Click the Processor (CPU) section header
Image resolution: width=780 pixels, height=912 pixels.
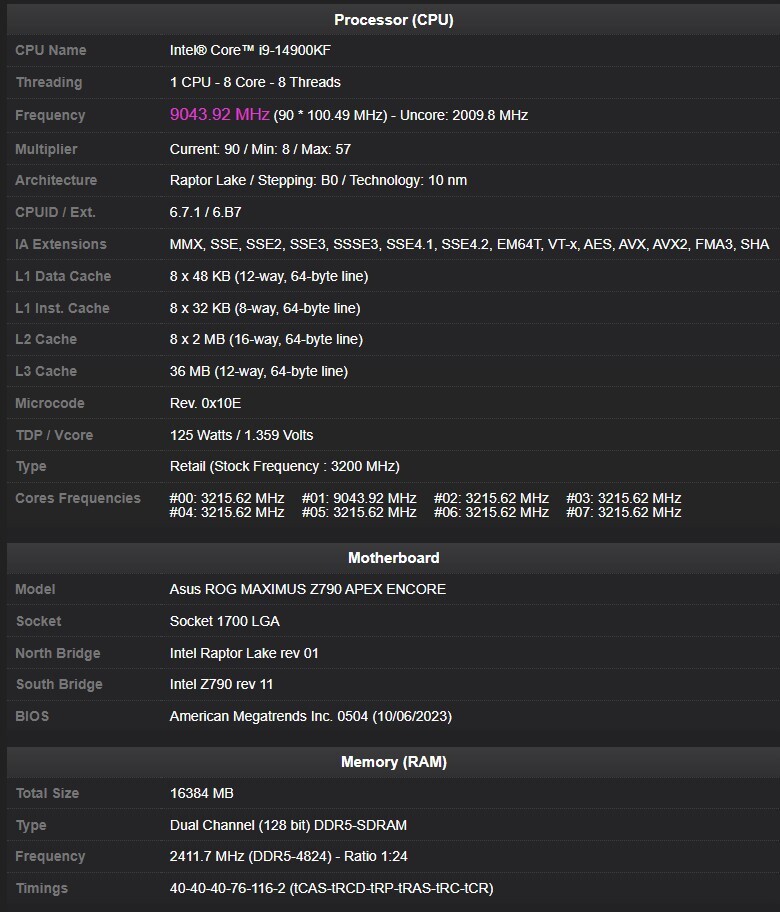(x=393, y=20)
